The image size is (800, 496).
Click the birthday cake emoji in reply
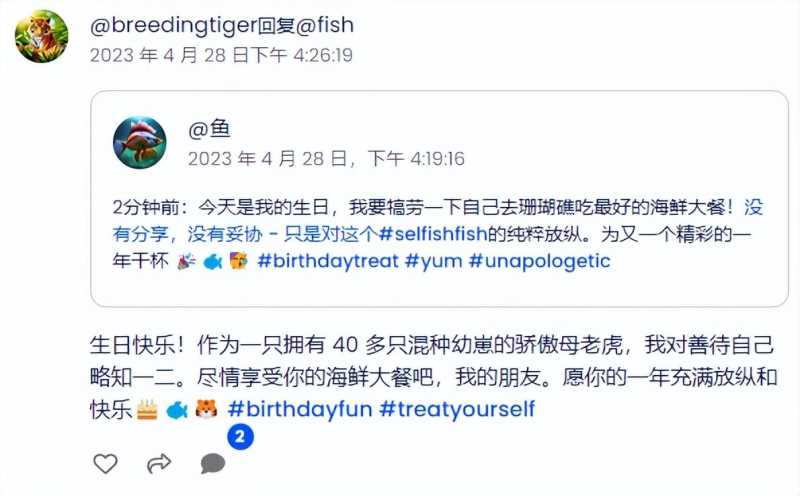coord(147,409)
